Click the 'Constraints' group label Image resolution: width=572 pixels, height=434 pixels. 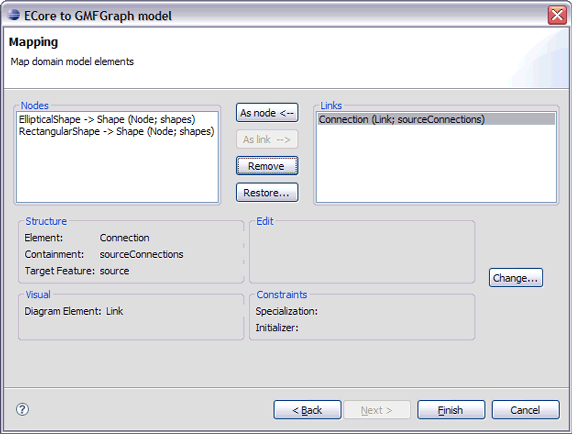pyautogui.click(x=282, y=294)
